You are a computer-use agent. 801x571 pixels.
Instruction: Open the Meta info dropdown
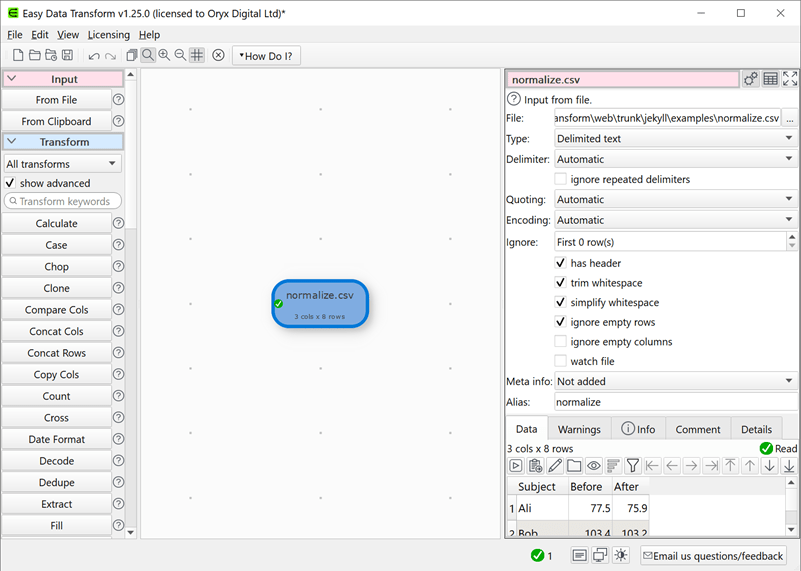pos(675,382)
